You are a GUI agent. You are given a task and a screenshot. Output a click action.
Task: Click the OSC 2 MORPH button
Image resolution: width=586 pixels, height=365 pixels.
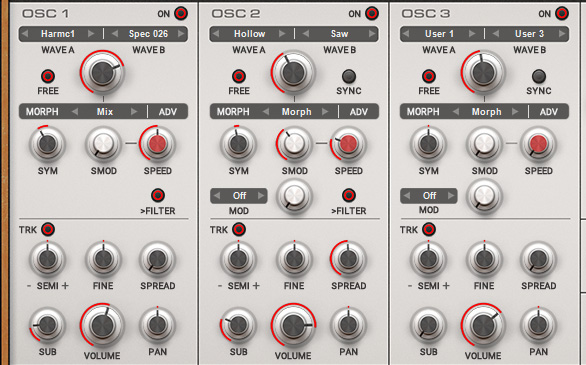(x=233, y=112)
